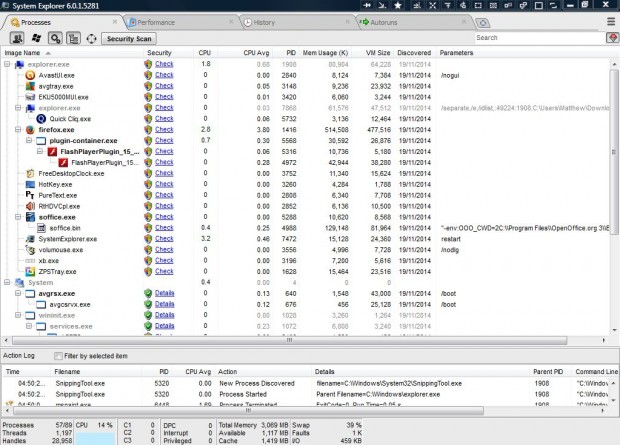Click the process list horizontal scrollbar

pos(289,340)
